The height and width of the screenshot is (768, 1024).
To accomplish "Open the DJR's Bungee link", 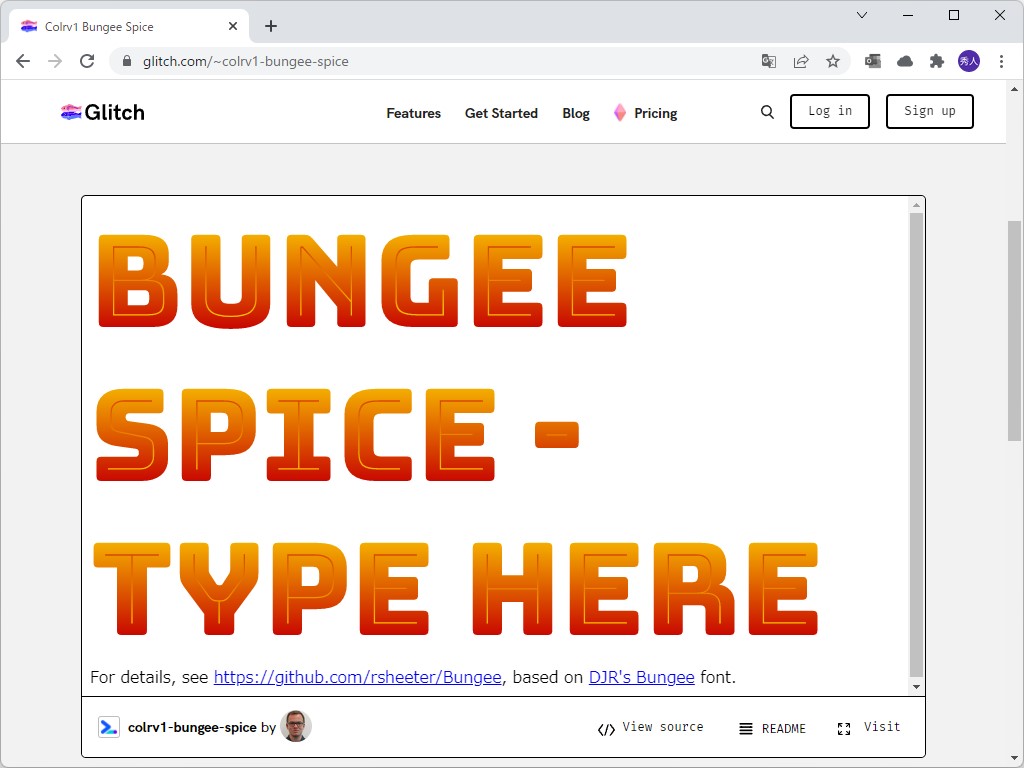I will coord(641,677).
